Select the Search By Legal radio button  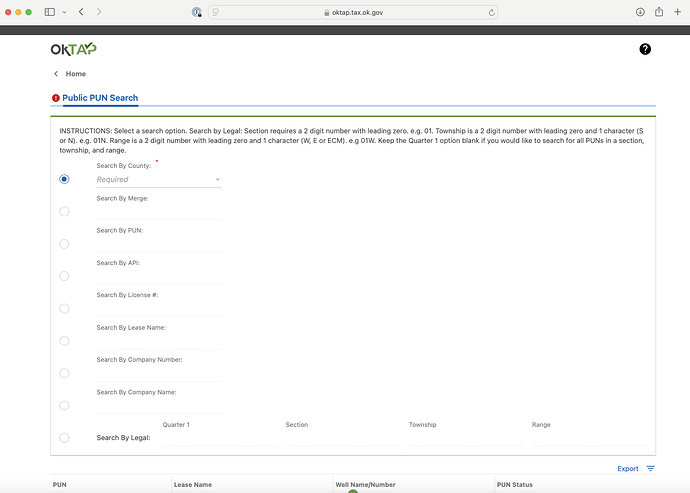(x=64, y=438)
